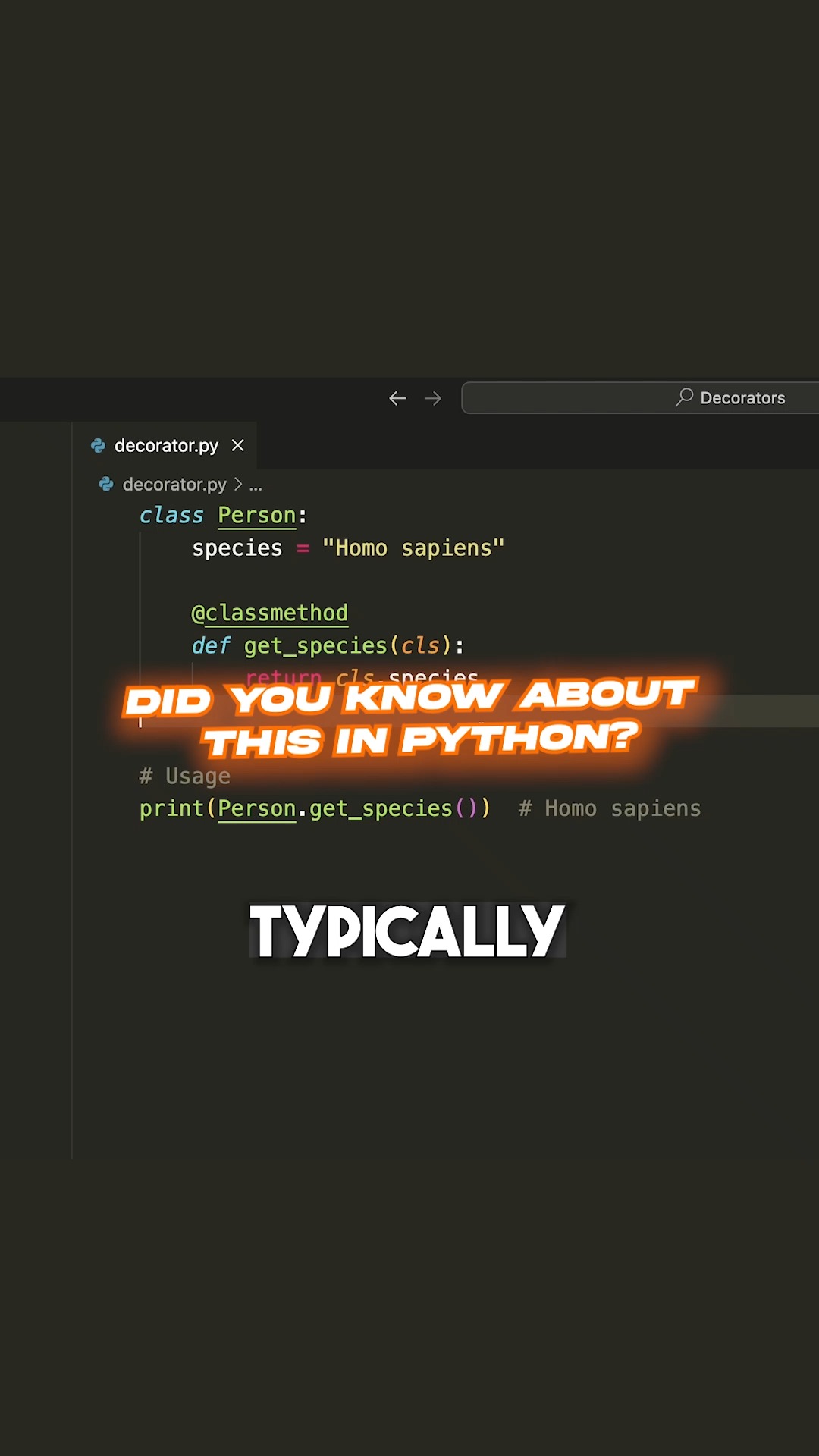Click the print function call
819x1456 pixels.
pyautogui.click(x=171, y=808)
